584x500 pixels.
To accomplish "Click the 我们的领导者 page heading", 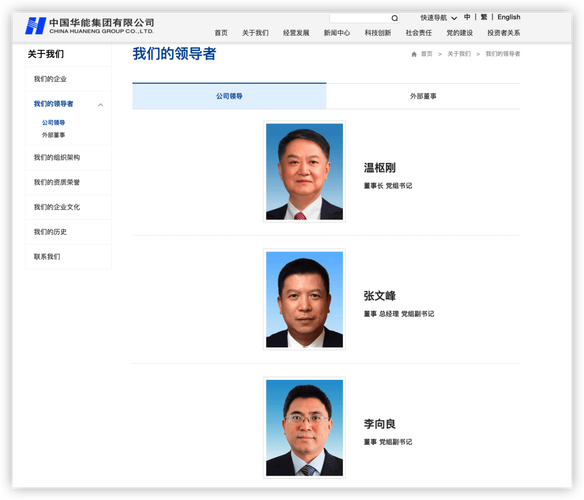I will pos(174,54).
